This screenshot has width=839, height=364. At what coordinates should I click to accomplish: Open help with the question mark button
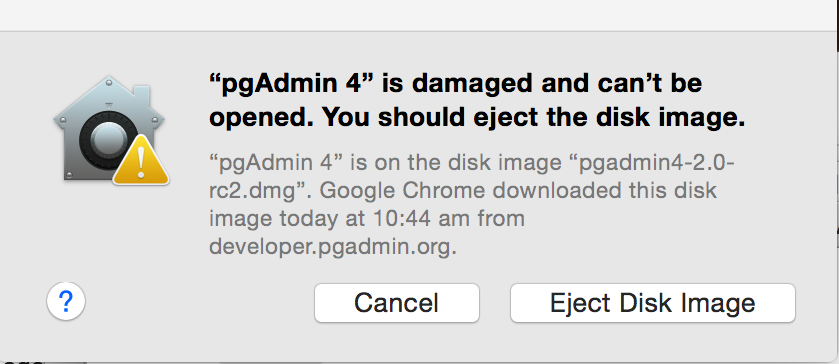pos(66,302)
